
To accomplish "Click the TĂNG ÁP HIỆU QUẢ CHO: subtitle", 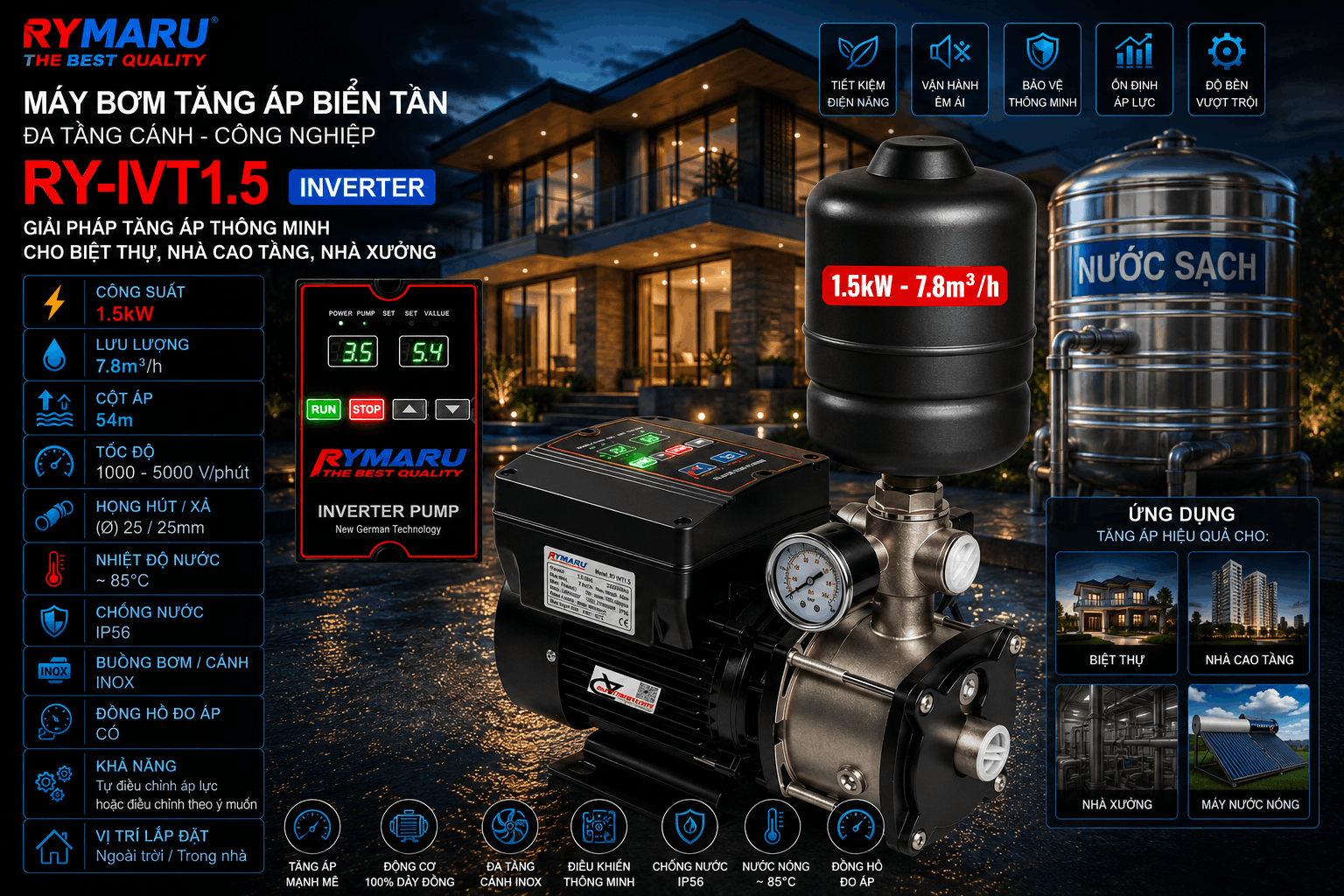I will pyautogui.click(x=1182, y=536).
